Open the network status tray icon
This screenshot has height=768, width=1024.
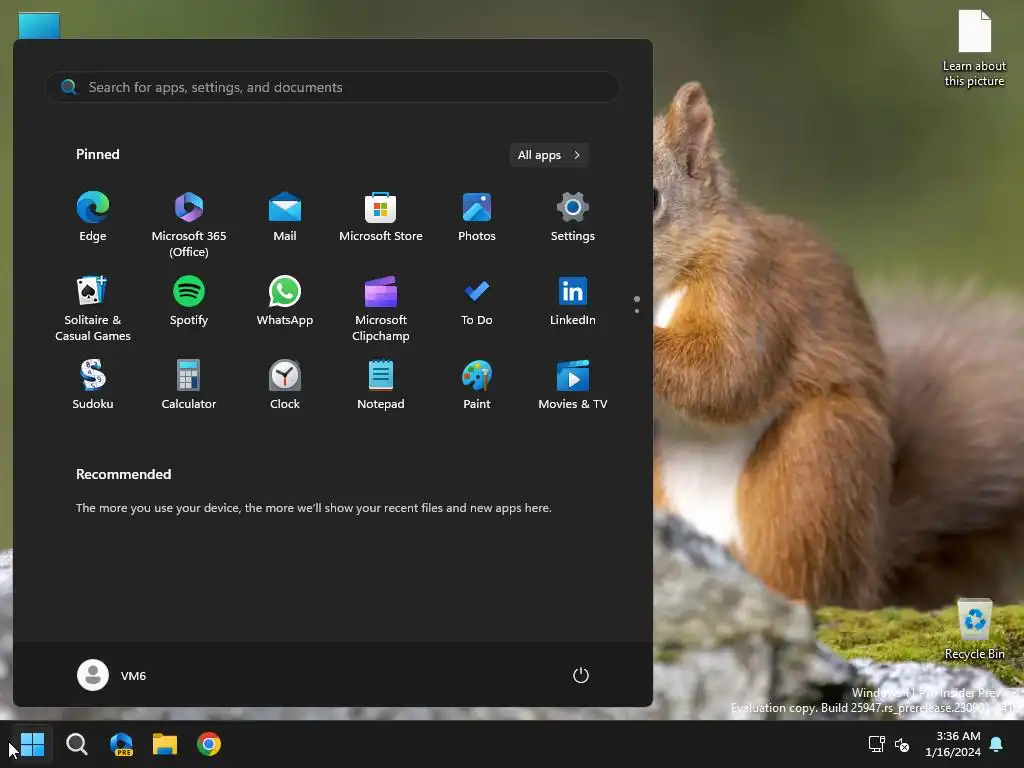[x=876, y=744]
